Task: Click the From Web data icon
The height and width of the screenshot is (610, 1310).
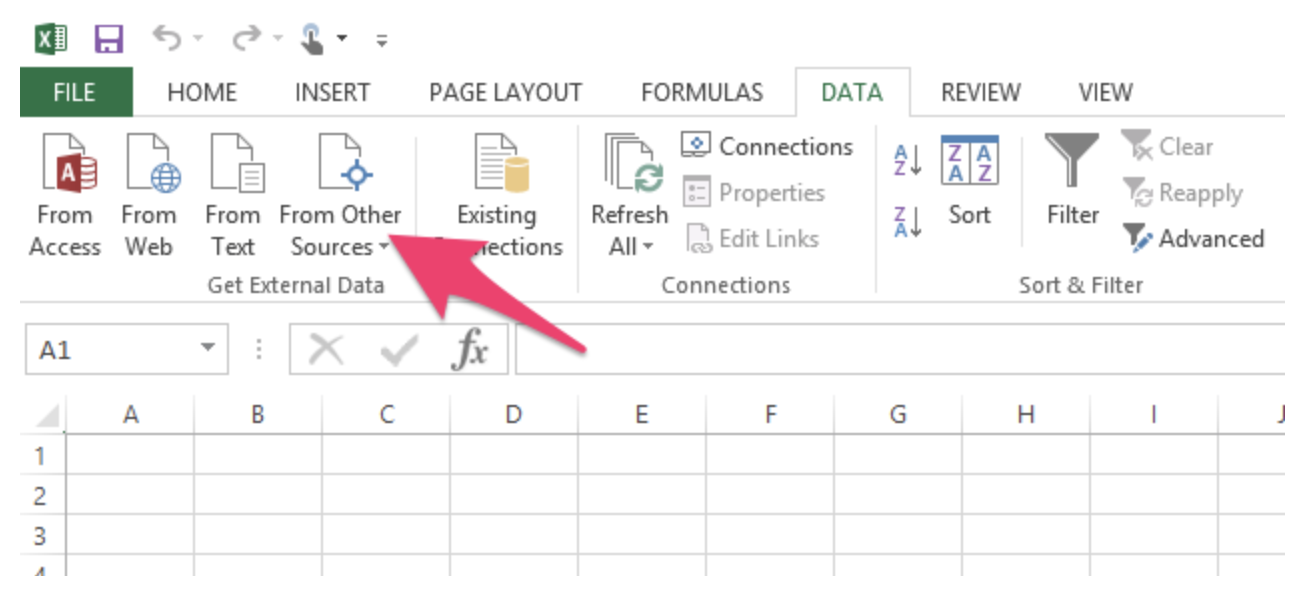Action: pyautogui.click(x=149, y=193)
